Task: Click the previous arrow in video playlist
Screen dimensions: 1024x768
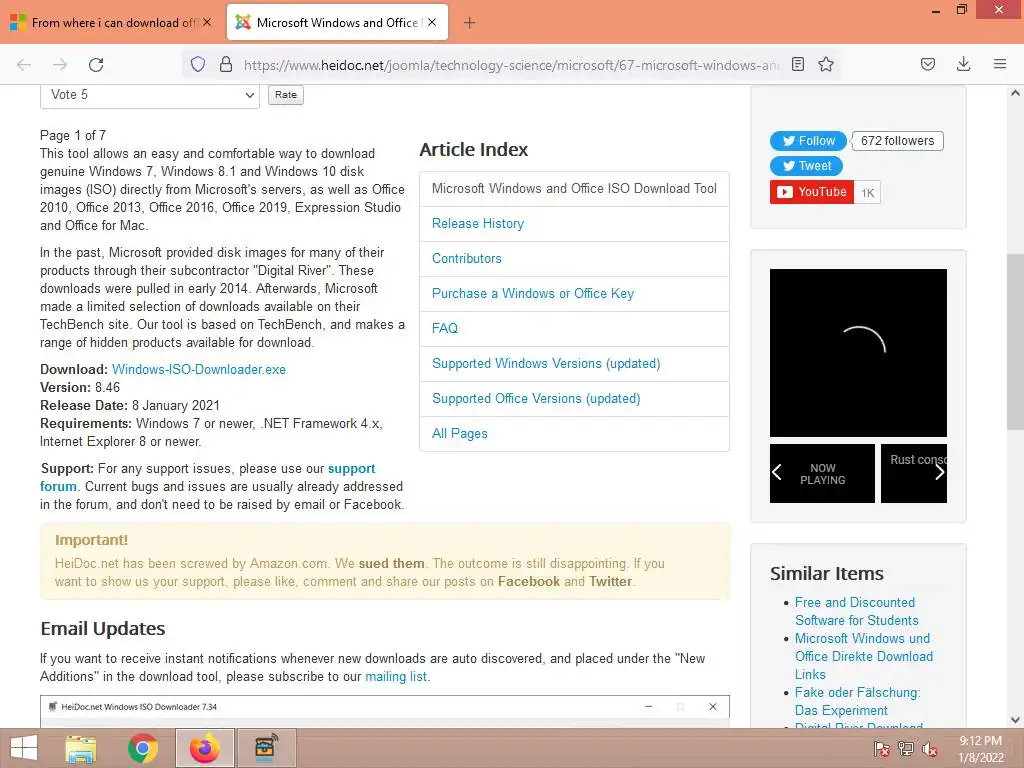Action: 776,473
